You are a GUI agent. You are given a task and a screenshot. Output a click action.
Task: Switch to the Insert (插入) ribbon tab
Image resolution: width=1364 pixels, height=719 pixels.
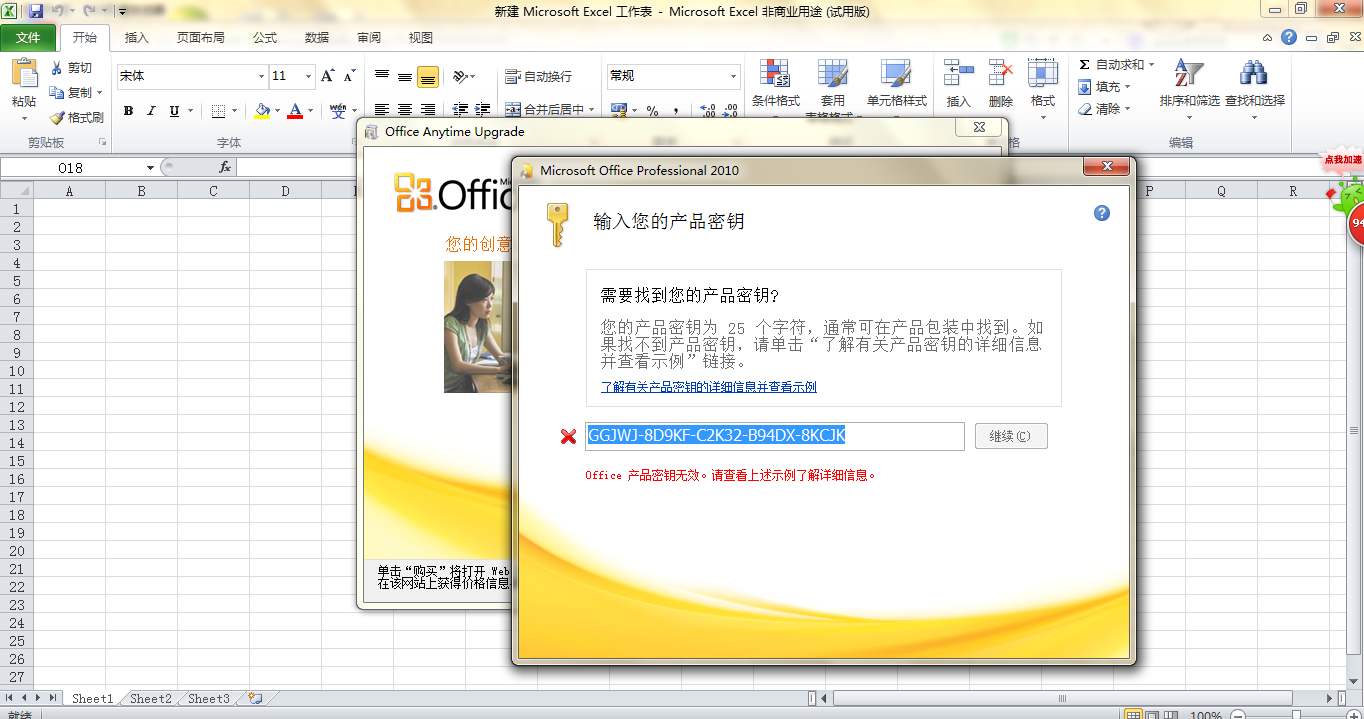click(x=136, y=37)
